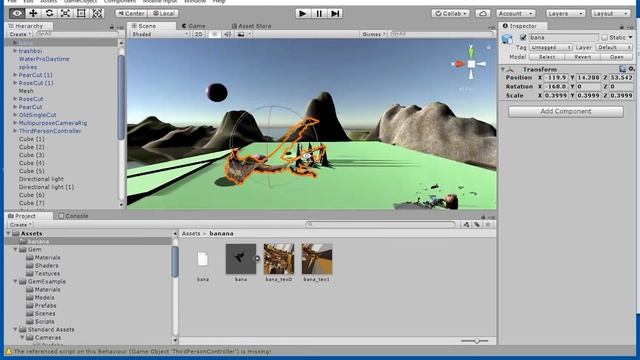640x360 pixels.
Task: Open scene effects image icon
Action: point(241,34)
